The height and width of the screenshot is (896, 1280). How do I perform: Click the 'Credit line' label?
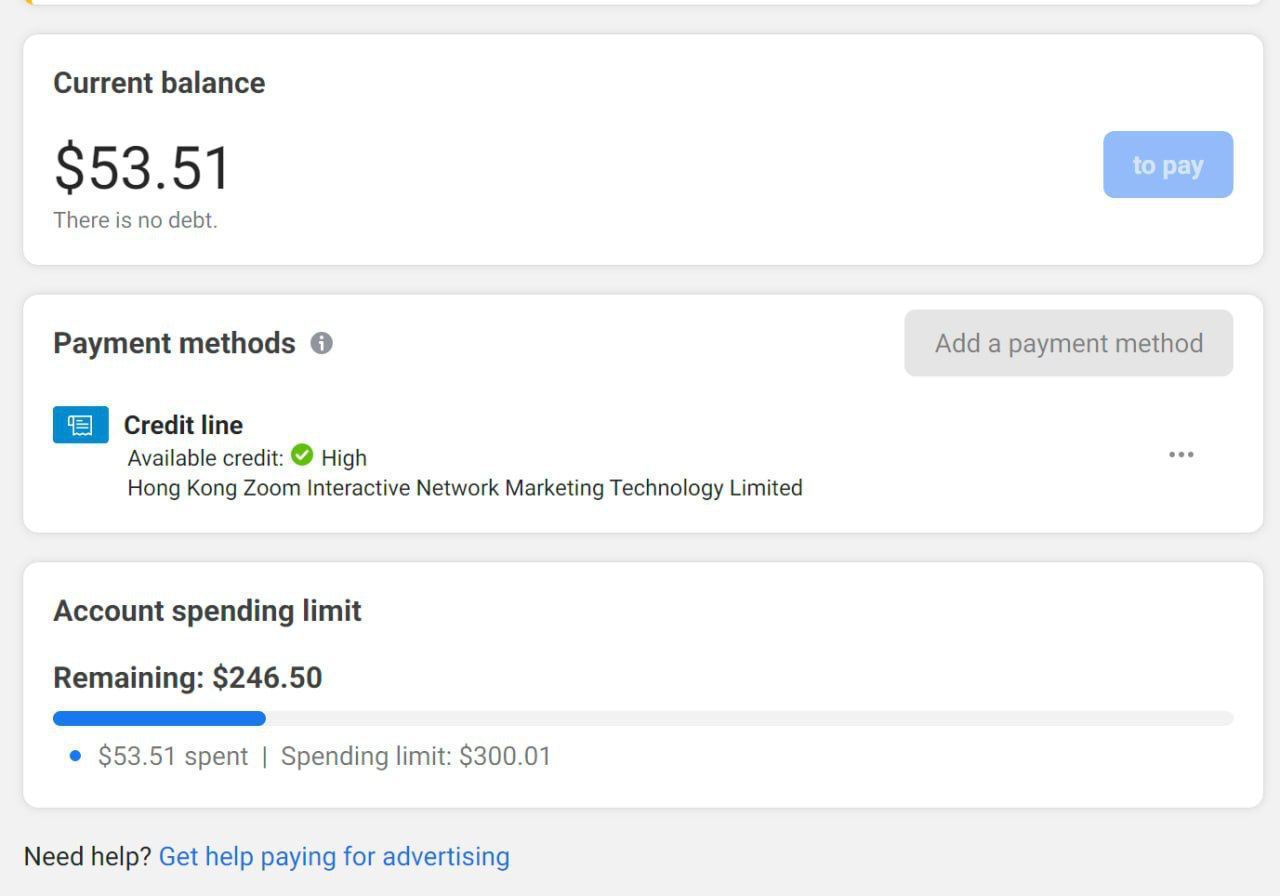tap(183, 425)
